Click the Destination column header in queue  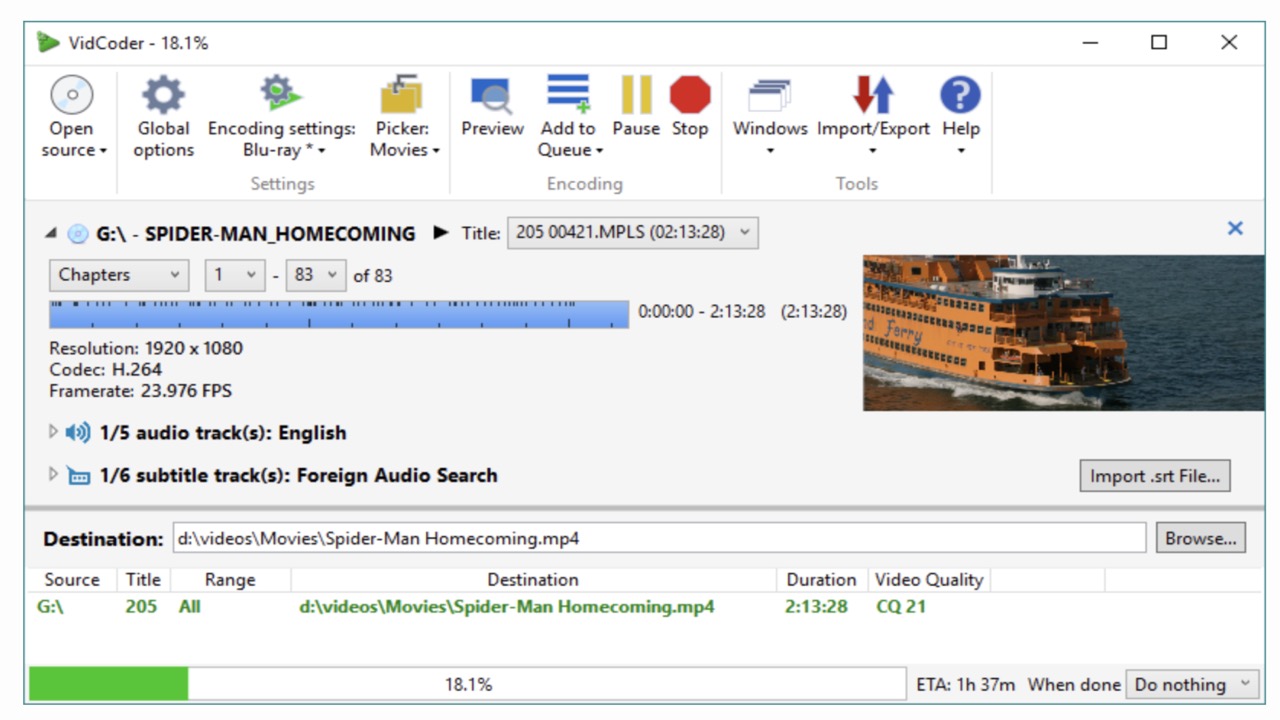tap(533, 580)
